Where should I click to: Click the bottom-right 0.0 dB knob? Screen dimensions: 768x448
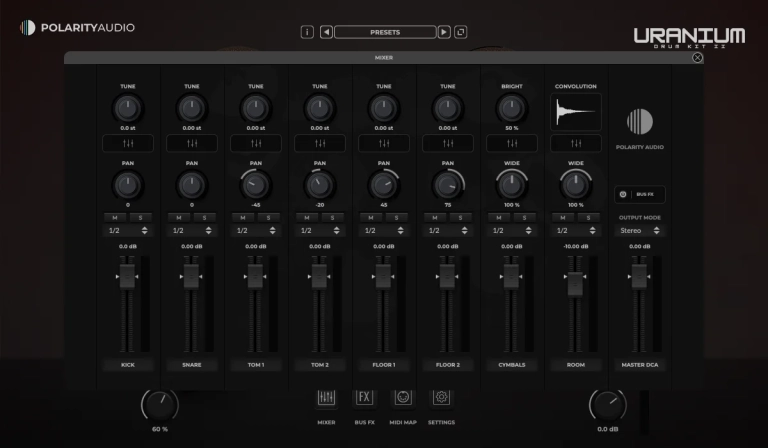click(608, 405)
